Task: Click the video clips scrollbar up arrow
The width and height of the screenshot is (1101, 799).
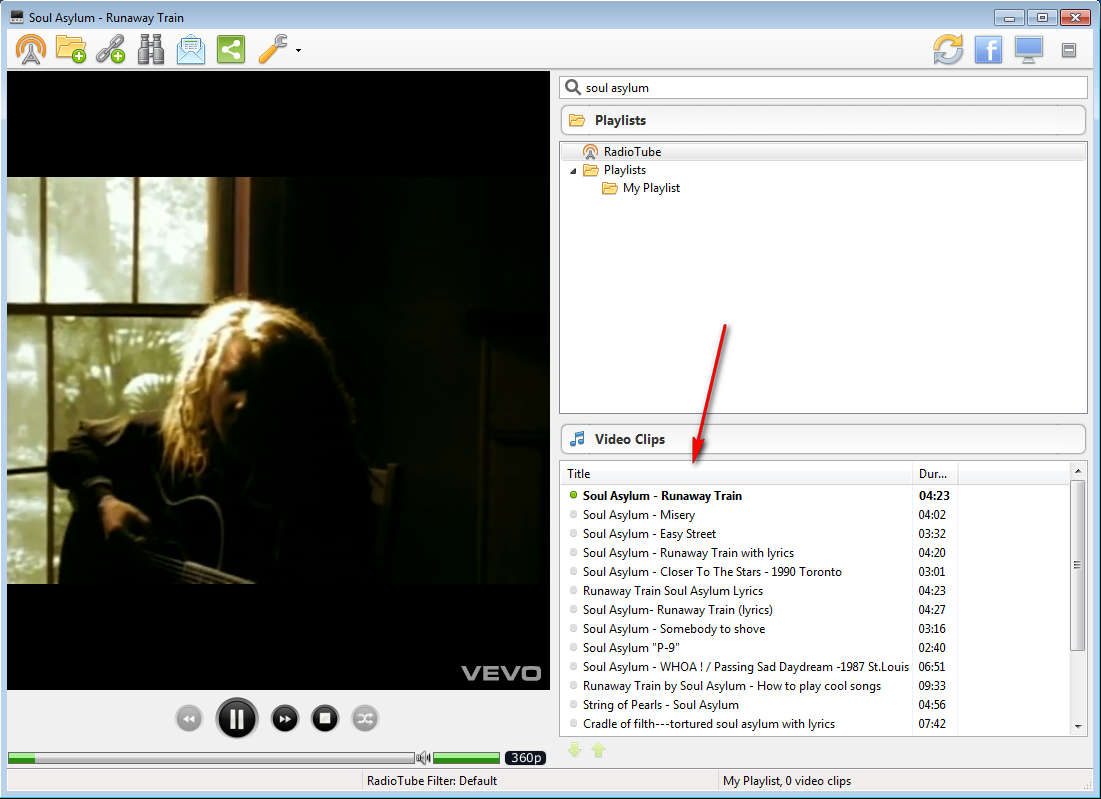Action: click(1078, 470)
